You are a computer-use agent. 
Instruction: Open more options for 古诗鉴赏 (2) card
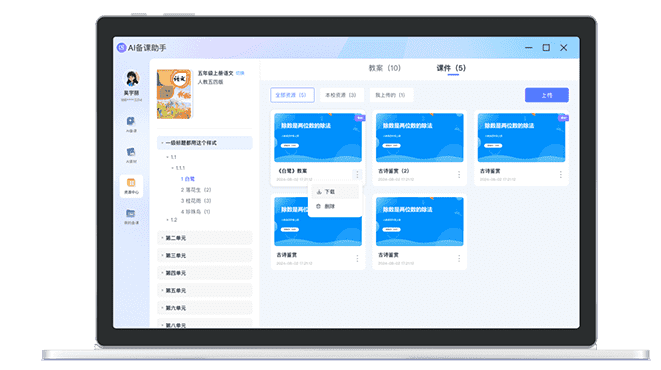459,174
